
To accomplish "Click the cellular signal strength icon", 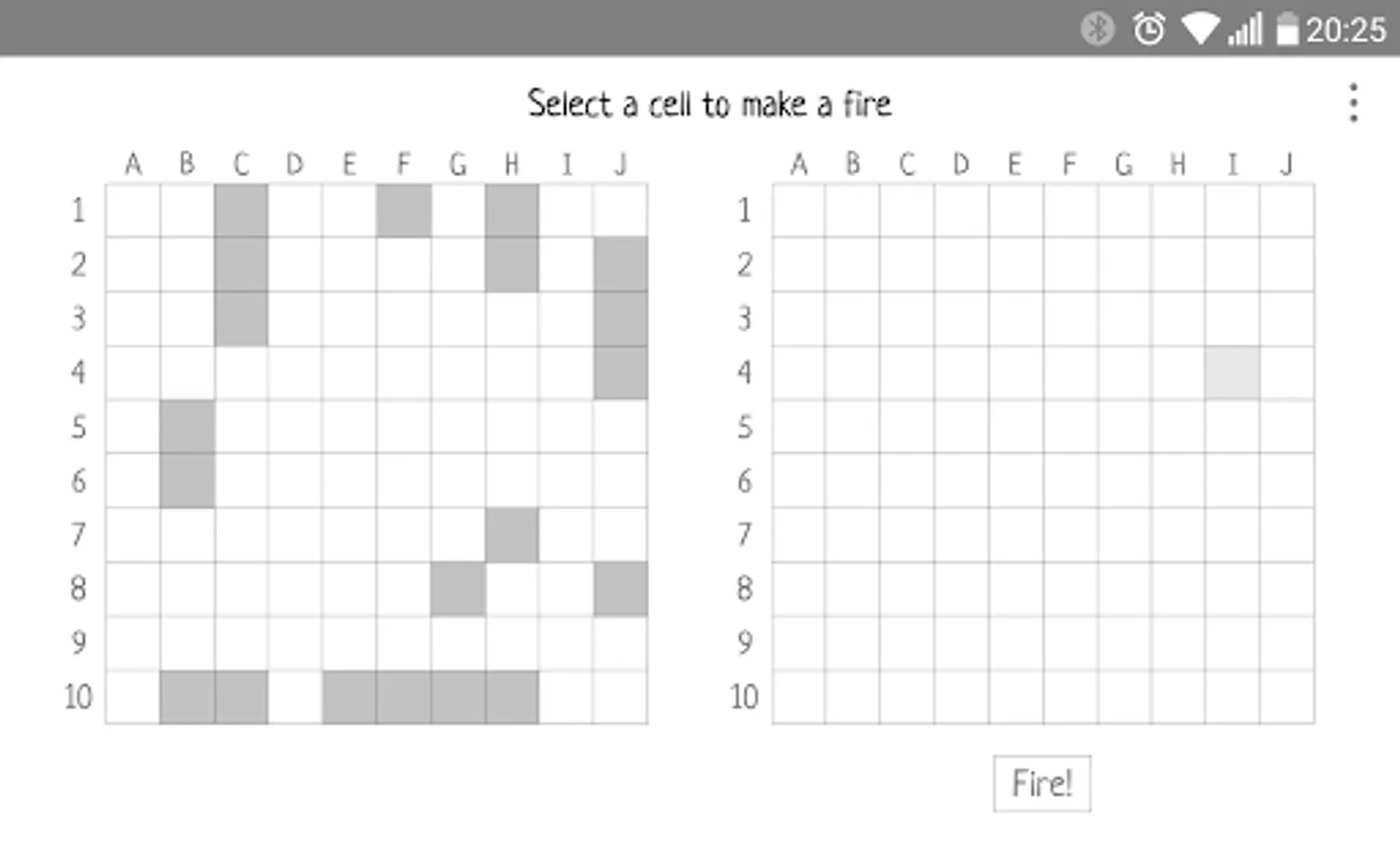I will pyautogui.click(x=1245, y=28).
